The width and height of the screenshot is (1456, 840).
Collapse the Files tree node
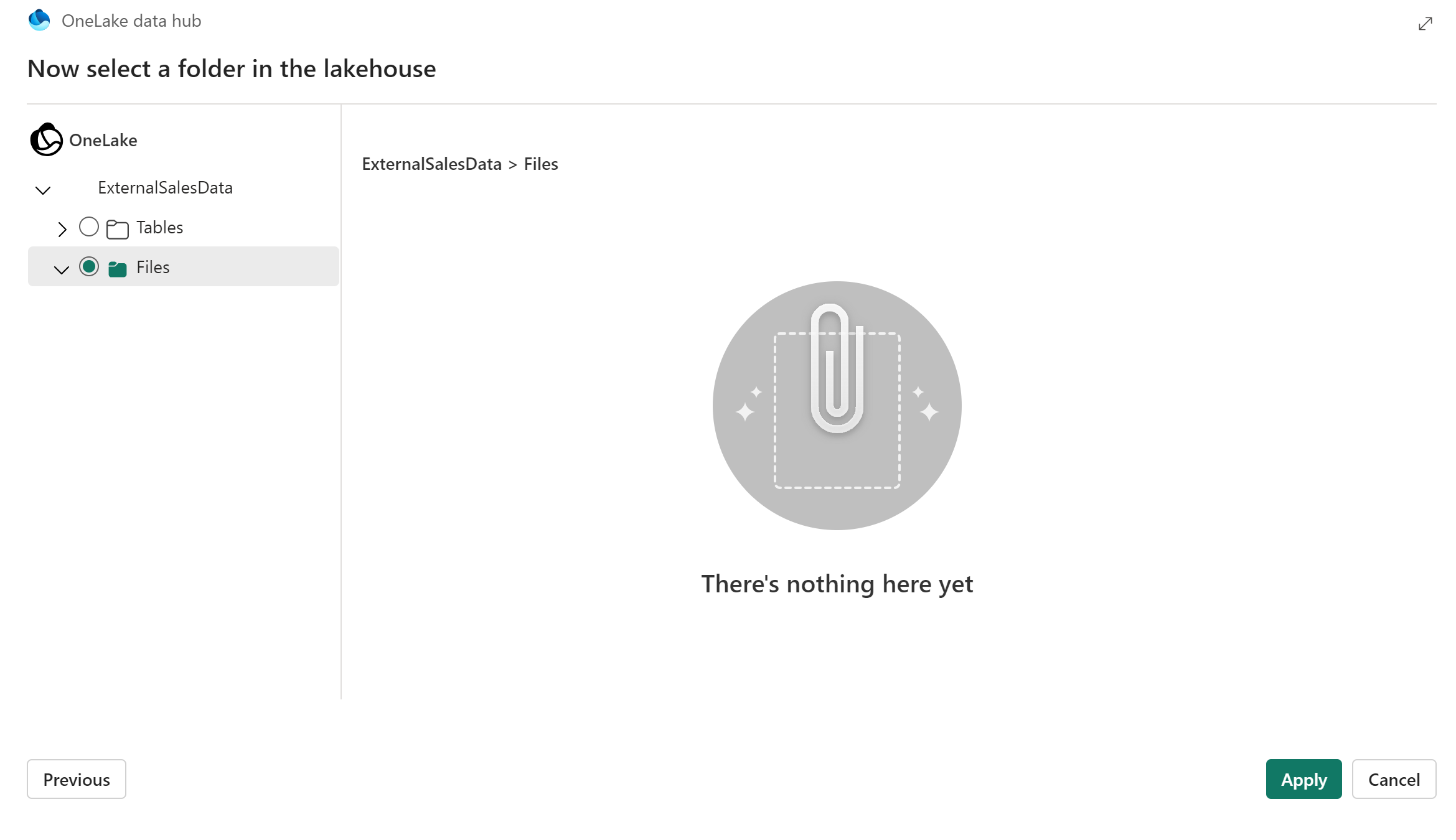click(x=60, y=267)
